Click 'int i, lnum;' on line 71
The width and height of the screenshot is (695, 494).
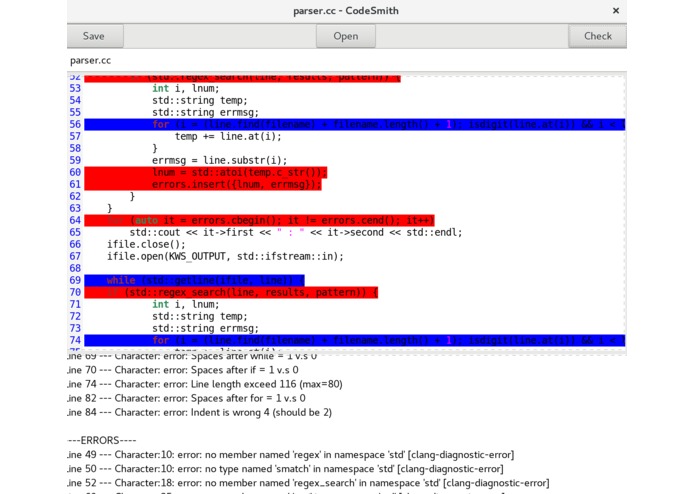coord(186,304)
